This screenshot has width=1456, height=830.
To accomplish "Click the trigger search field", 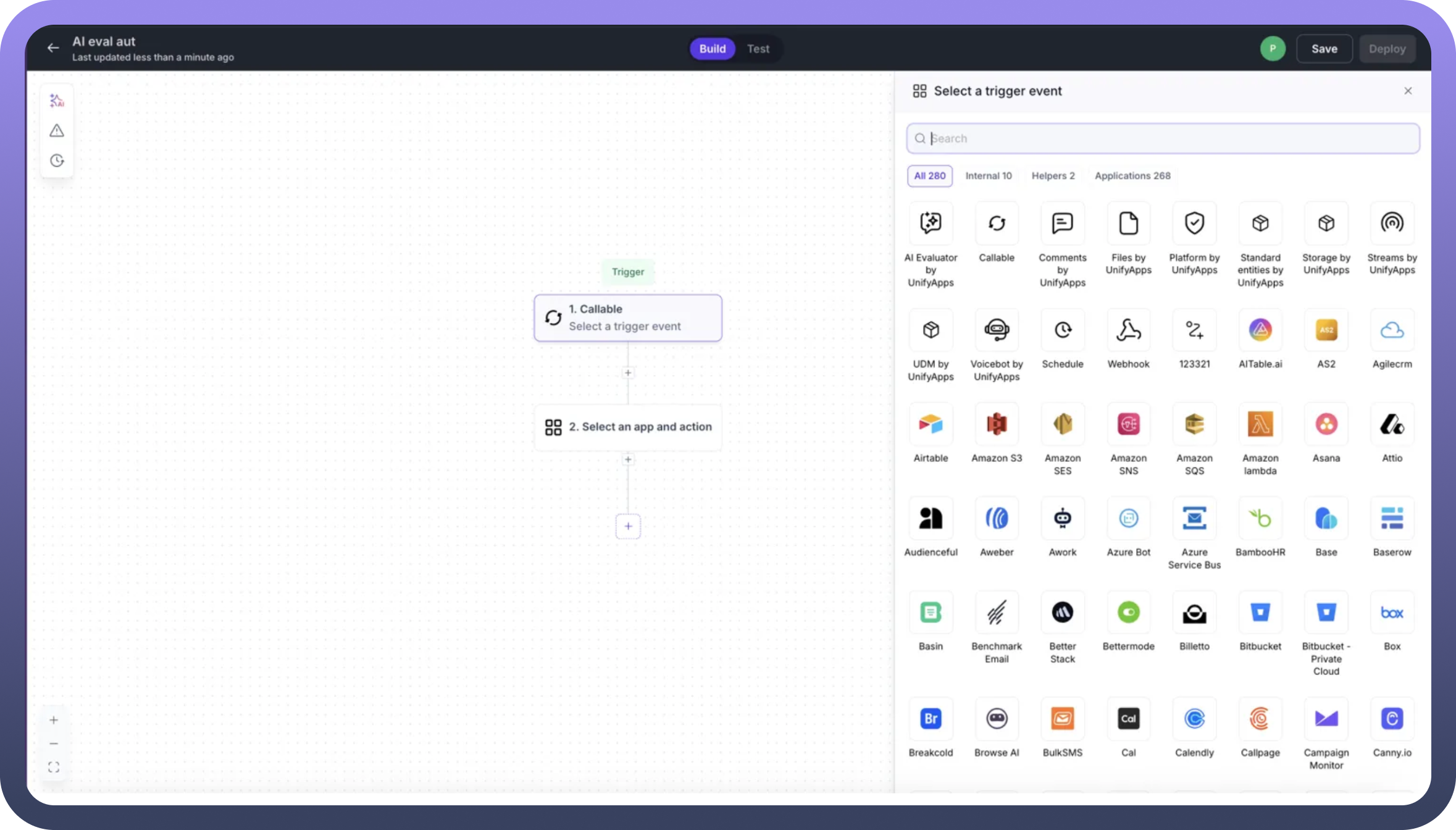I will [x=1163, y=138].
